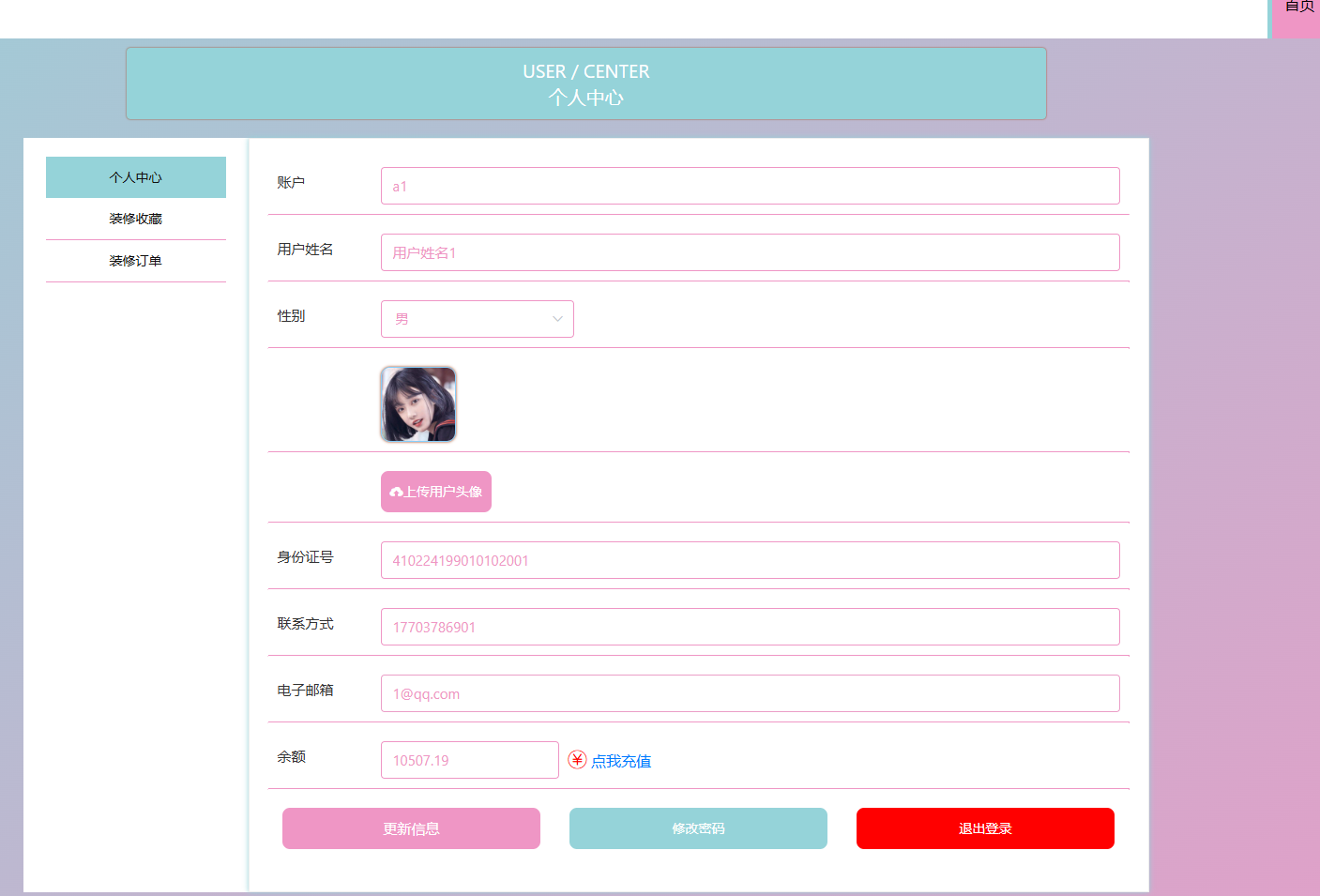The width and height of the screenshot is (1320, 896).
Task: Open 装修订单 in the sidebar menu
Action: pos(136,261)
